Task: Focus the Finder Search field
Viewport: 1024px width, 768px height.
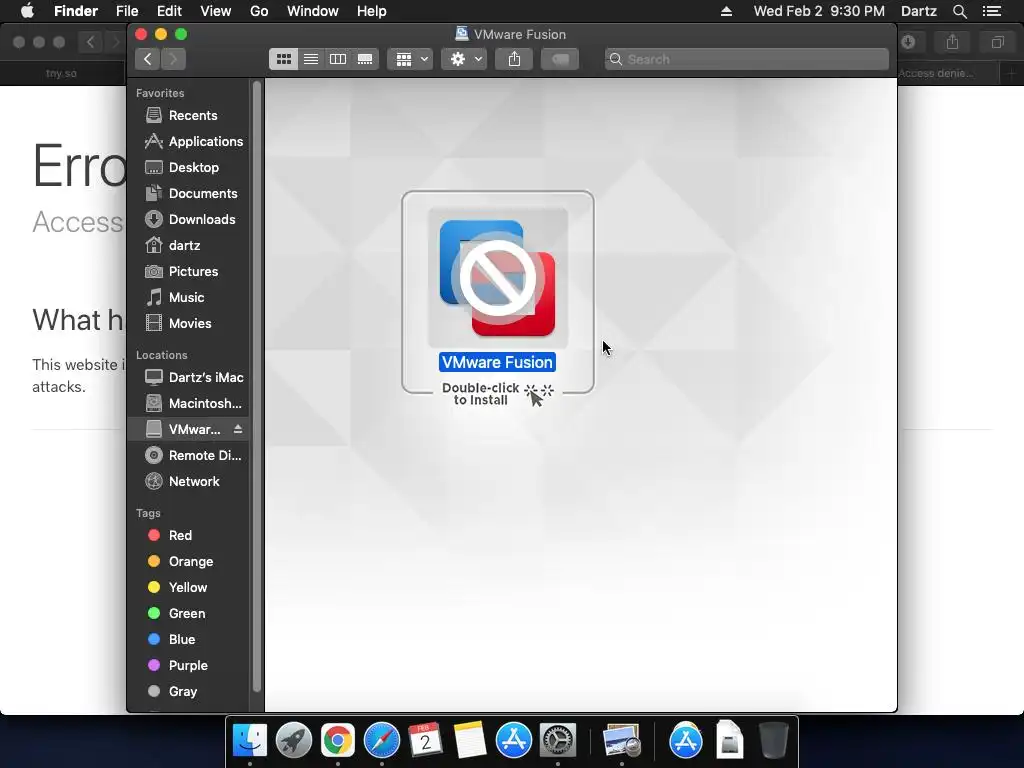Action: pos(746,59)
